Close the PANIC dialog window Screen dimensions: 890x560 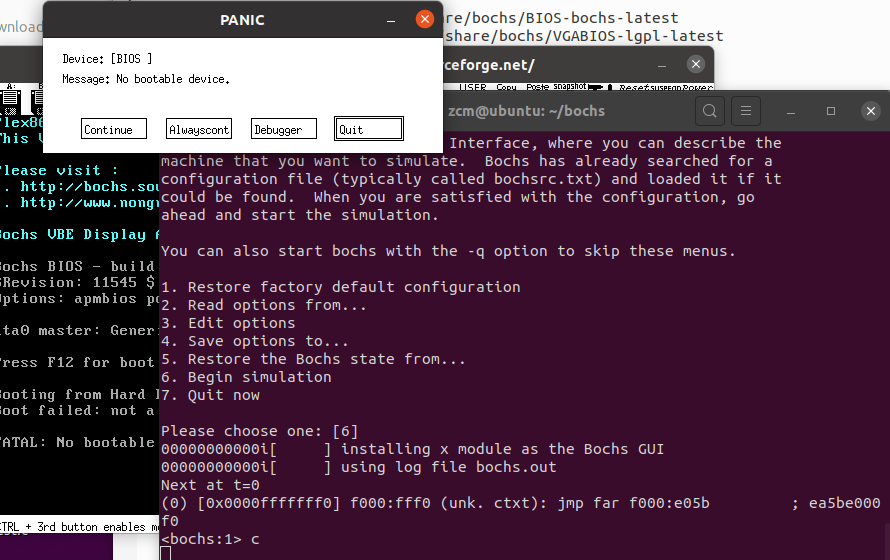425,19
